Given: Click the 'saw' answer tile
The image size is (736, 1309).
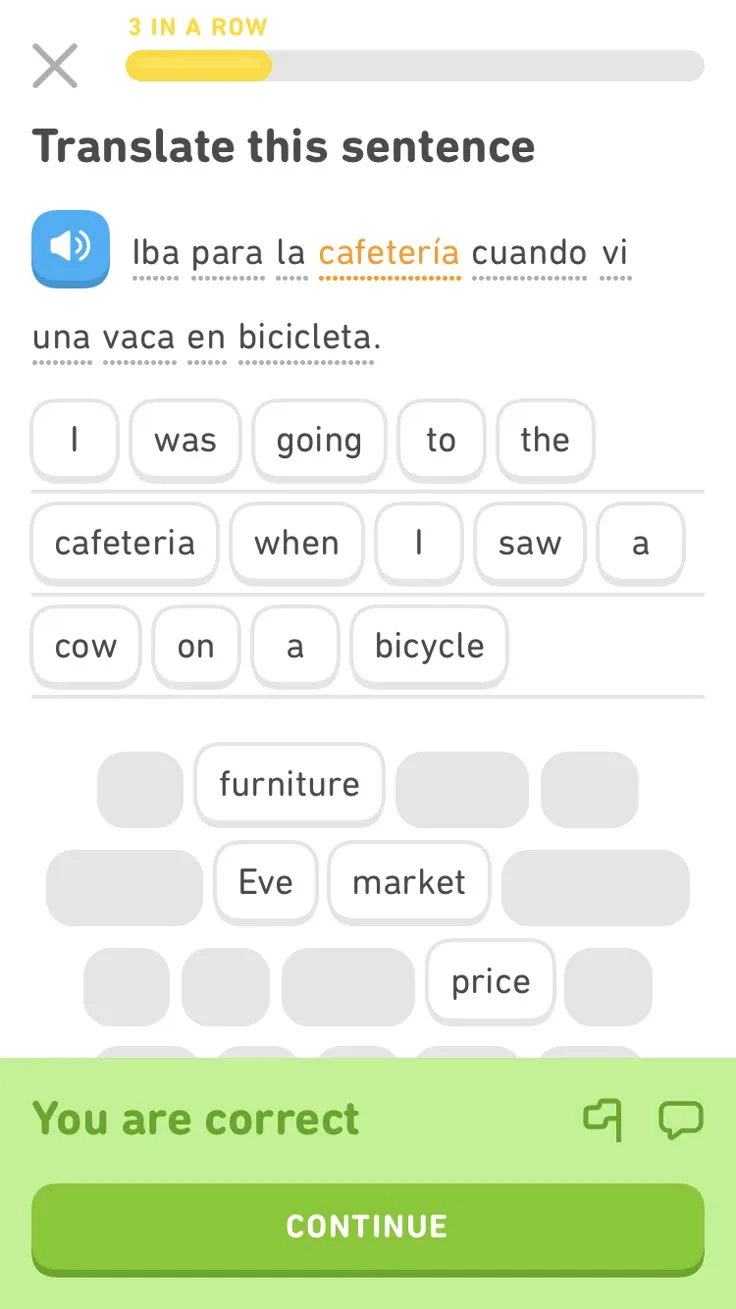Looking at the screenshot, I should pos(529,543).
